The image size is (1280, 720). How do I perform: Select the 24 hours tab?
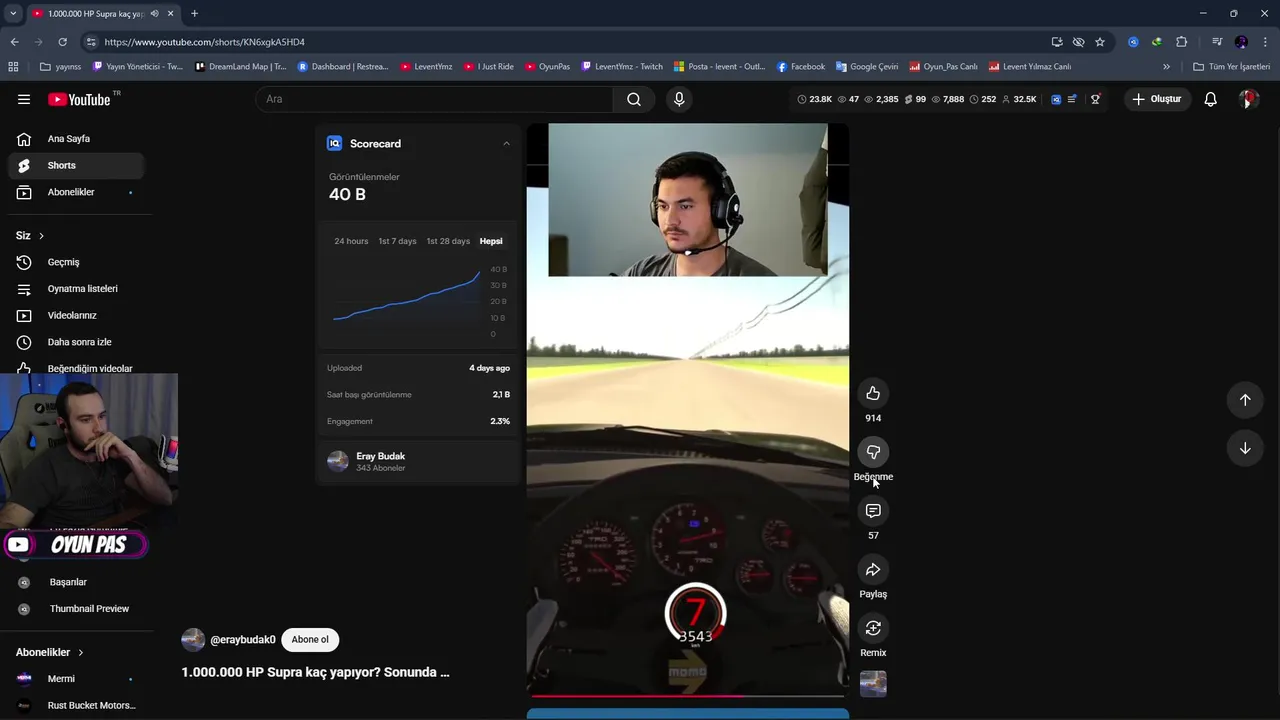(351, 241)
